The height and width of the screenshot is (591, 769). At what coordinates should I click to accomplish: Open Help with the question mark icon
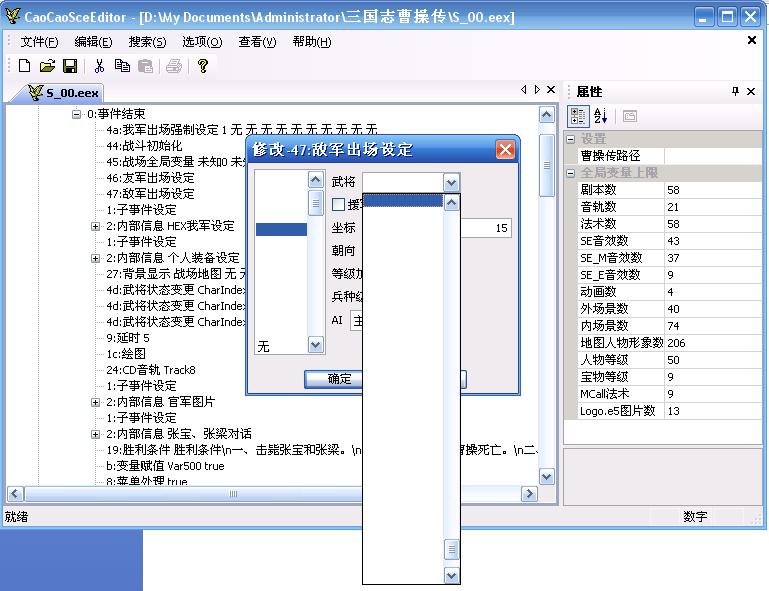203,66
